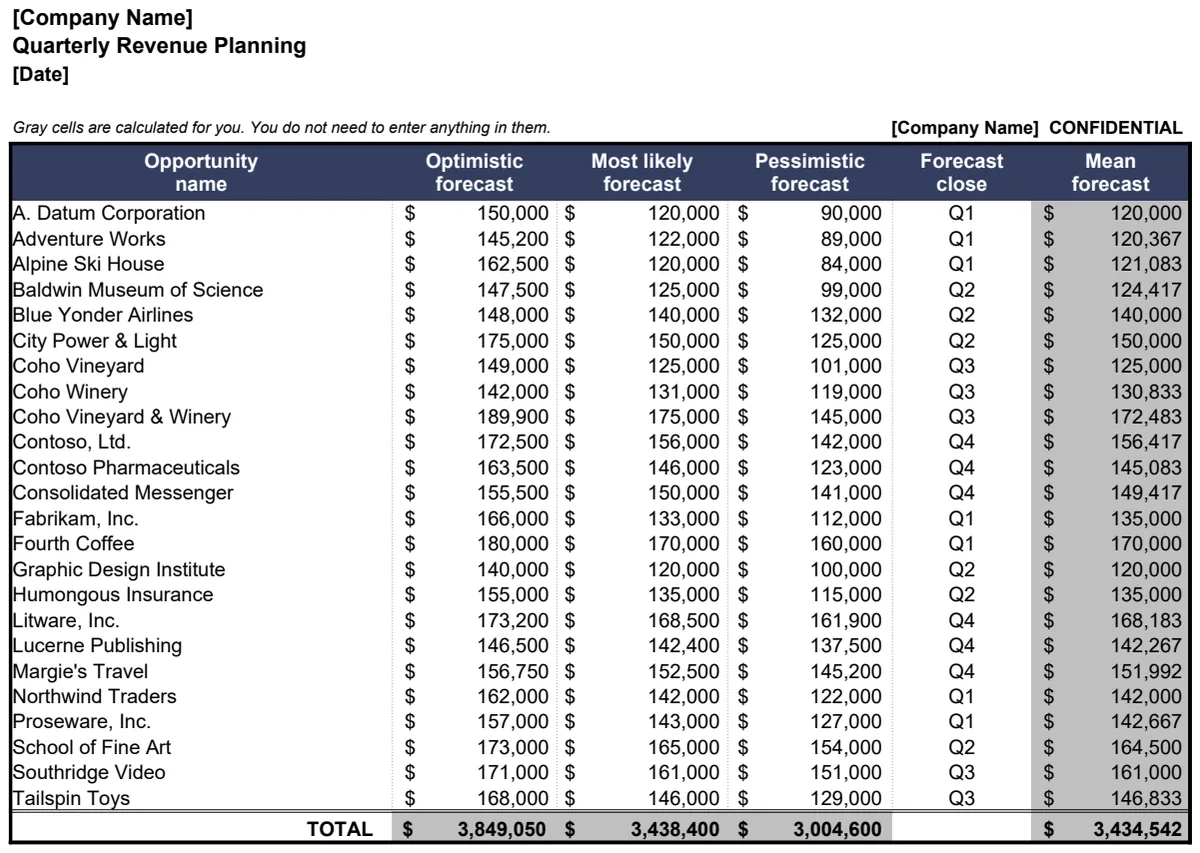
Task: Select the Mean forecast column header
Action: point(1110,172)
